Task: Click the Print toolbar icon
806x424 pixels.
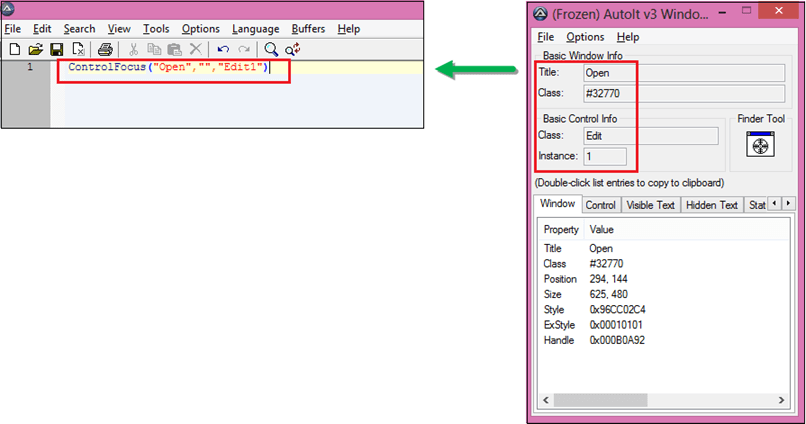Action: click(x=105, y=49)
